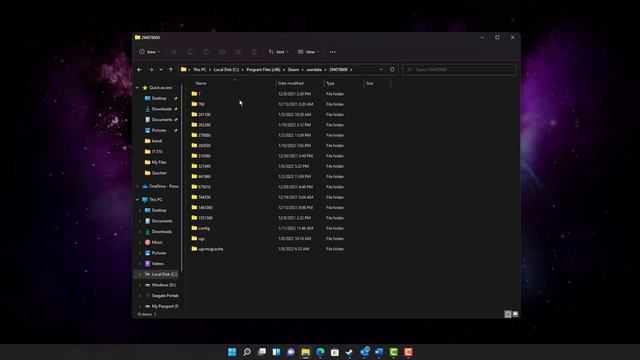
Task: Click the Share icon in the toolbar
Action: coord(238,52)
